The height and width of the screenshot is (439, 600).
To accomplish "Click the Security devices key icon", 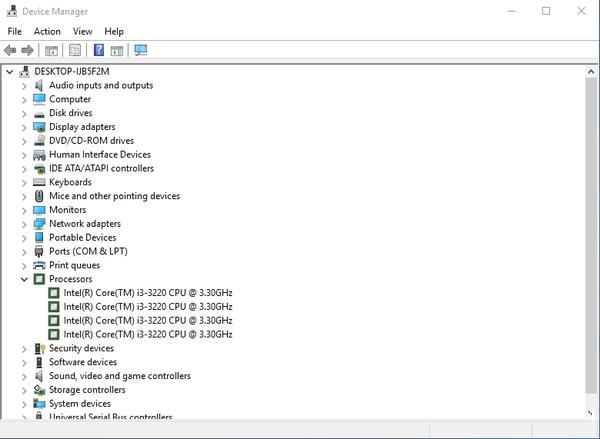I will (x=39, y=348).
